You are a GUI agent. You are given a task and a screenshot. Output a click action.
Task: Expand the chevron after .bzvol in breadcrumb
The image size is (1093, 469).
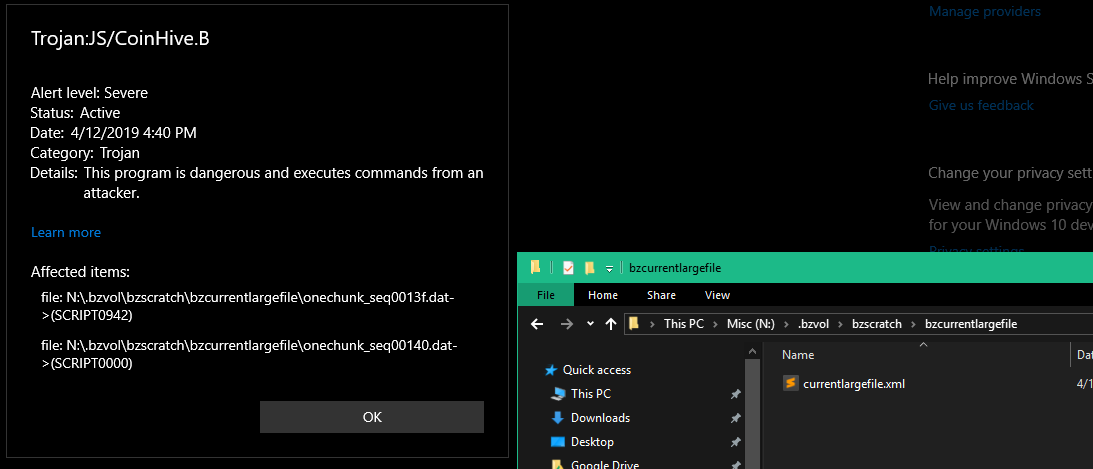[x=840, y=324]
